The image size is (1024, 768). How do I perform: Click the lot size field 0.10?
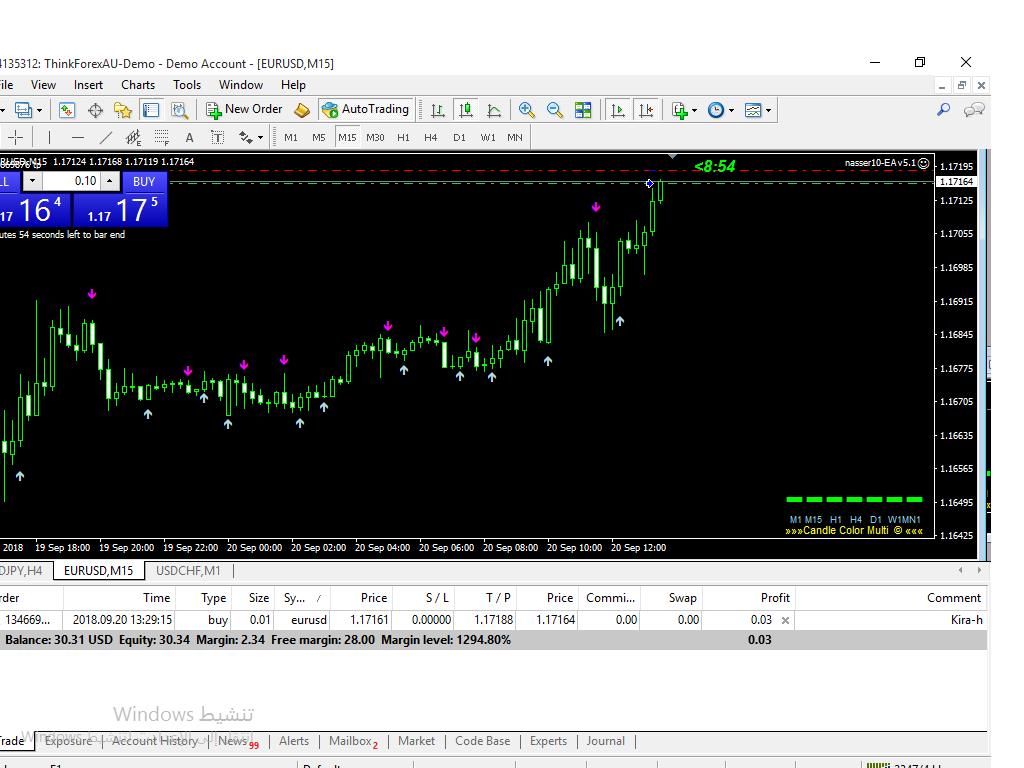[71, 181]
